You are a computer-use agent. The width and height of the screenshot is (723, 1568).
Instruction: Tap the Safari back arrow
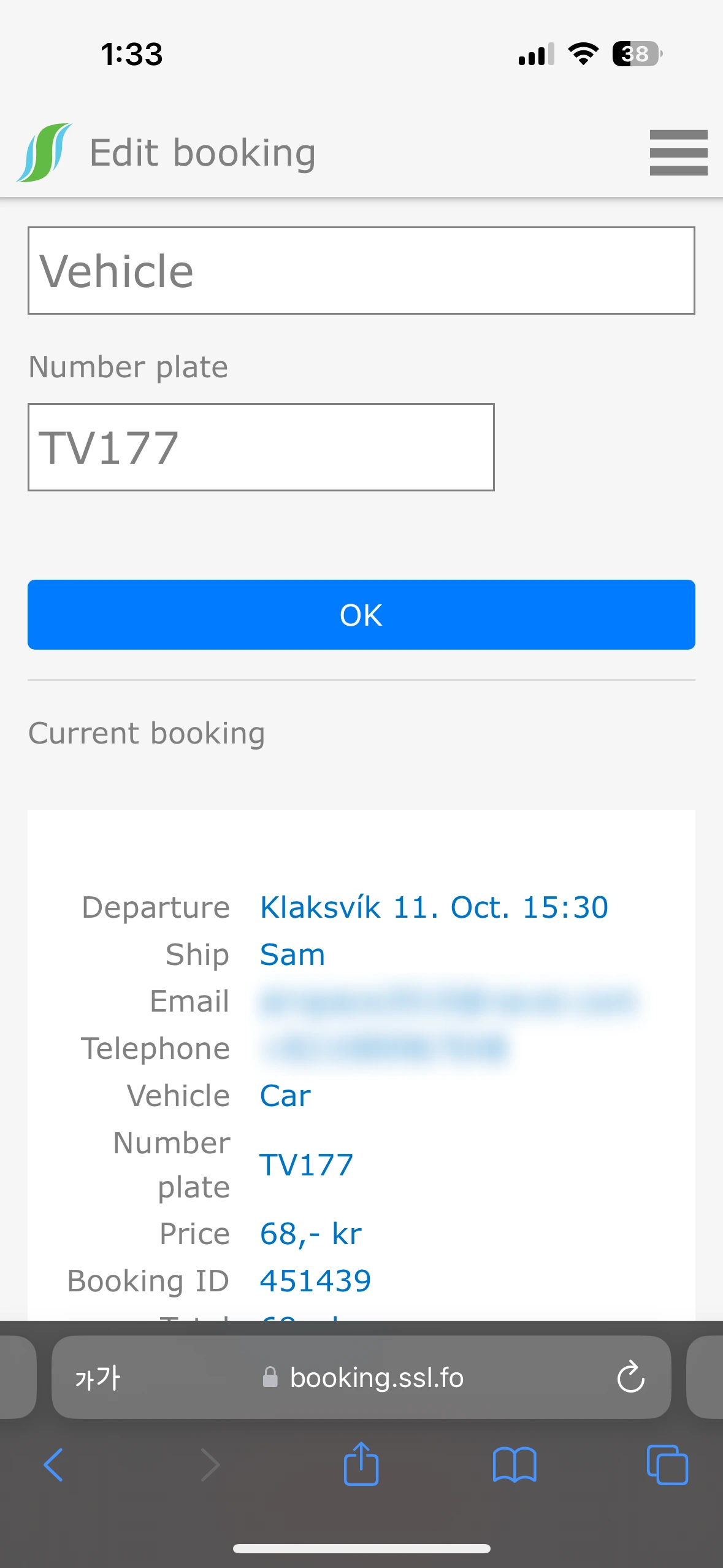click(54, 1464)
